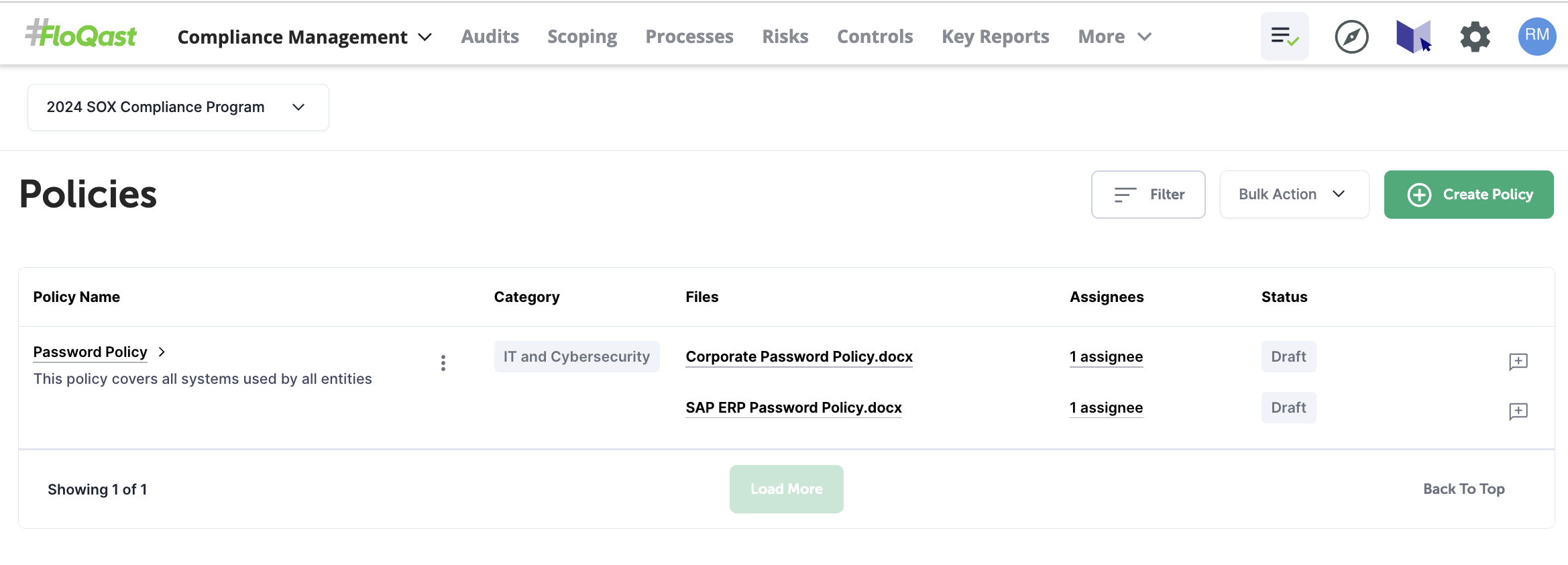Screen dimensions: 1568x565
Task: Click the filter lines icon
Action: [1125, 195]
